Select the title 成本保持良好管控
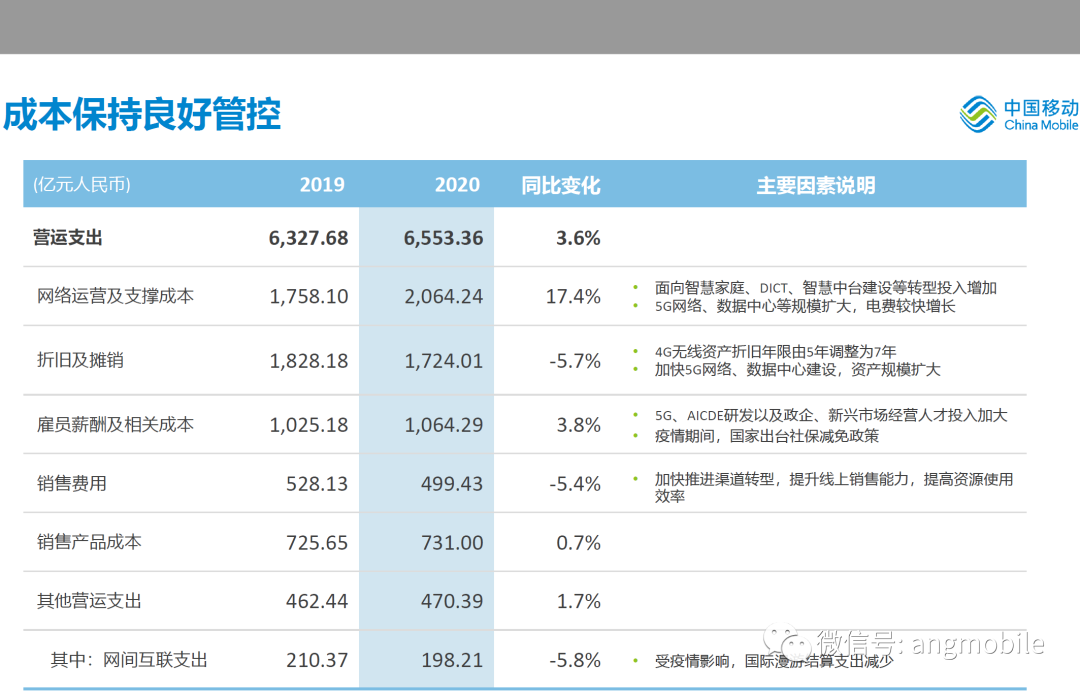Viewport: 1080px width, 695px height. click(142, 114)
